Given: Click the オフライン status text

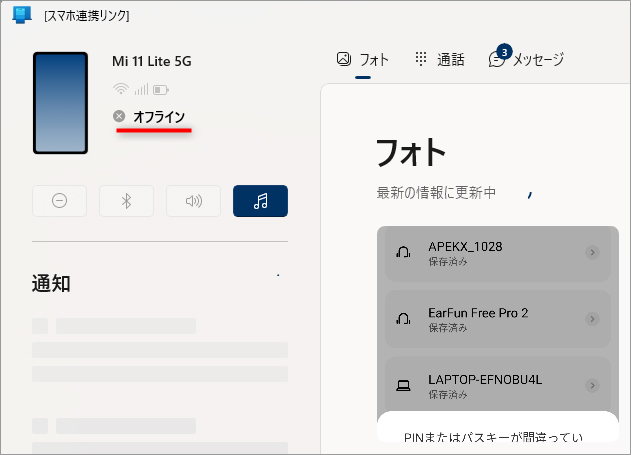Looking at the screenshot, I should pos(159,117).
